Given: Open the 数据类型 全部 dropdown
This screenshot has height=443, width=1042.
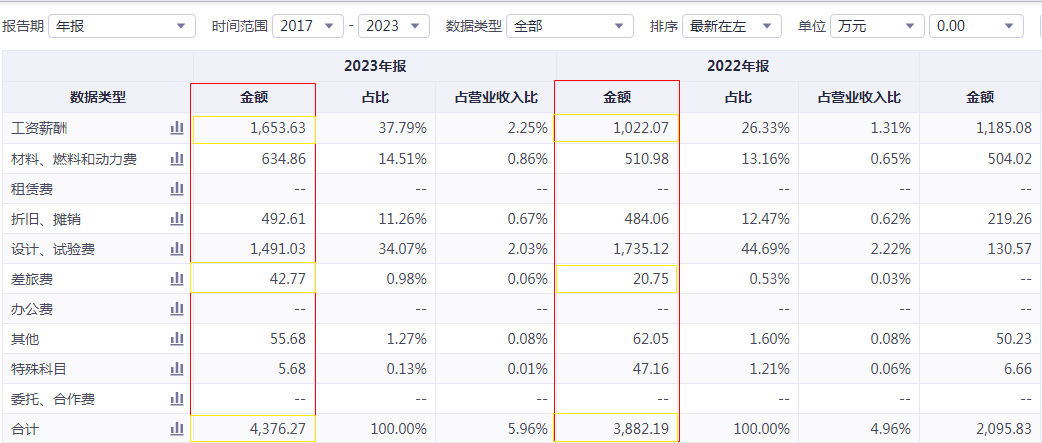Looking at the screenshot, I should pos(570,26).
